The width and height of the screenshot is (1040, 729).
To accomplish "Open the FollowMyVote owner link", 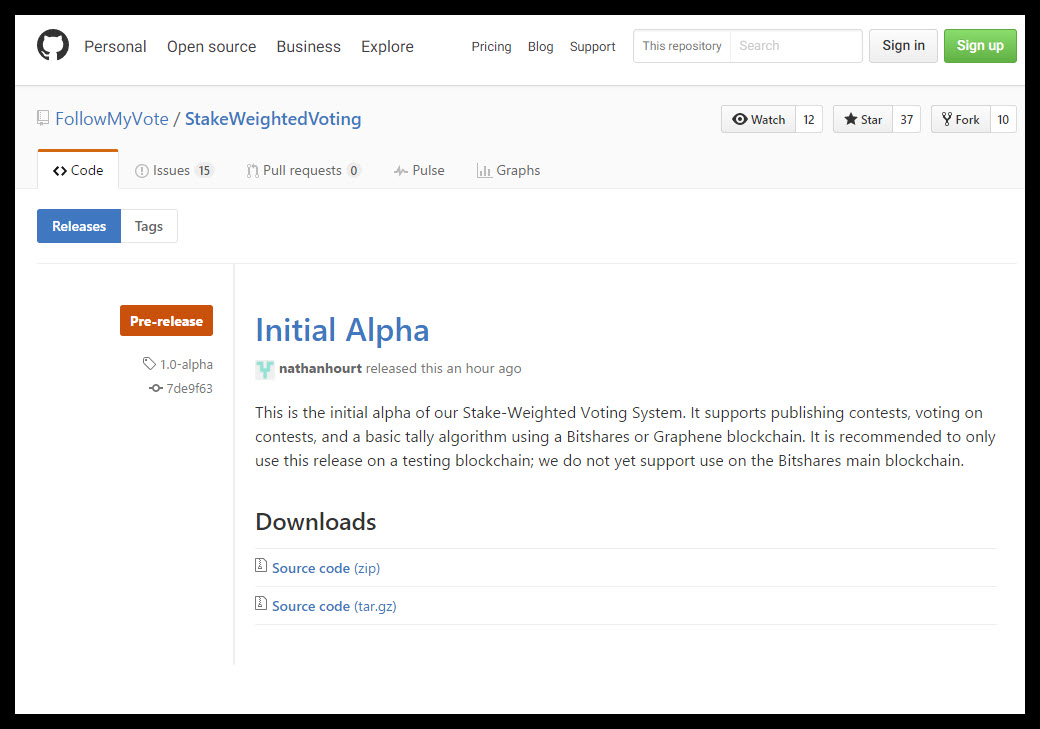I will click(112, 119).
